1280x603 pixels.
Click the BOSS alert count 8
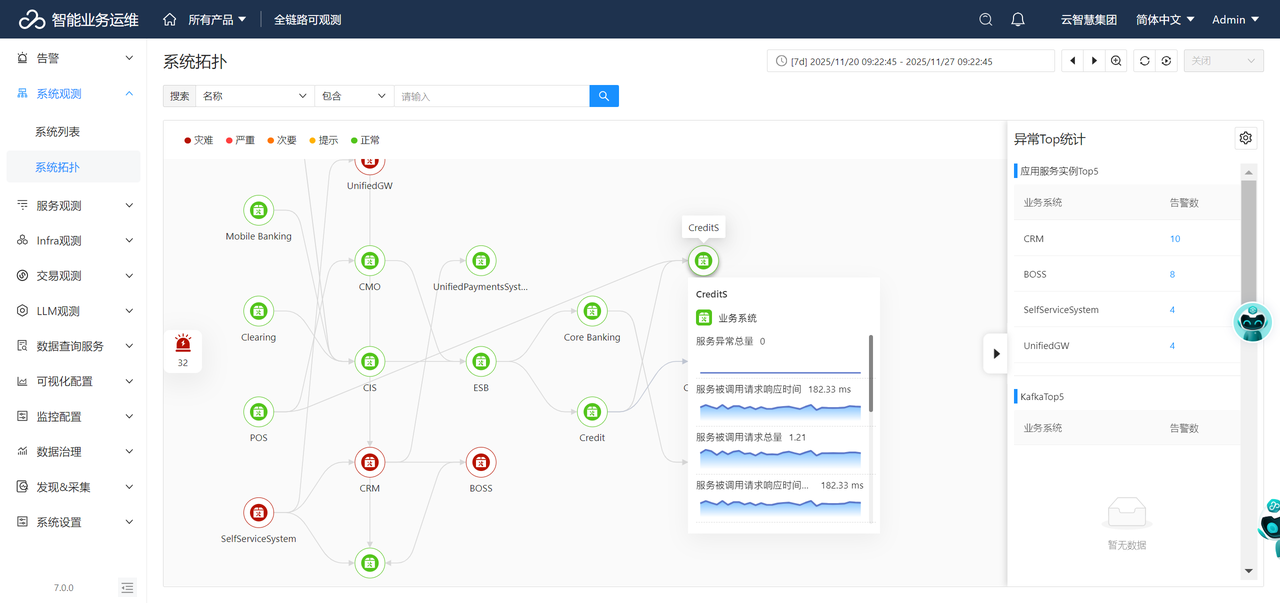pyautogui.click(x=1172, y=274)
